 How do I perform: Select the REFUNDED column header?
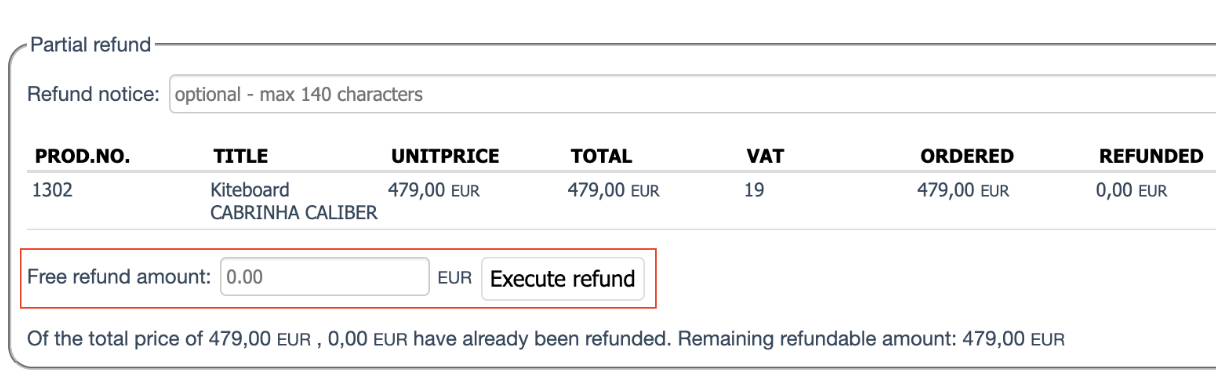(1151, 156)
